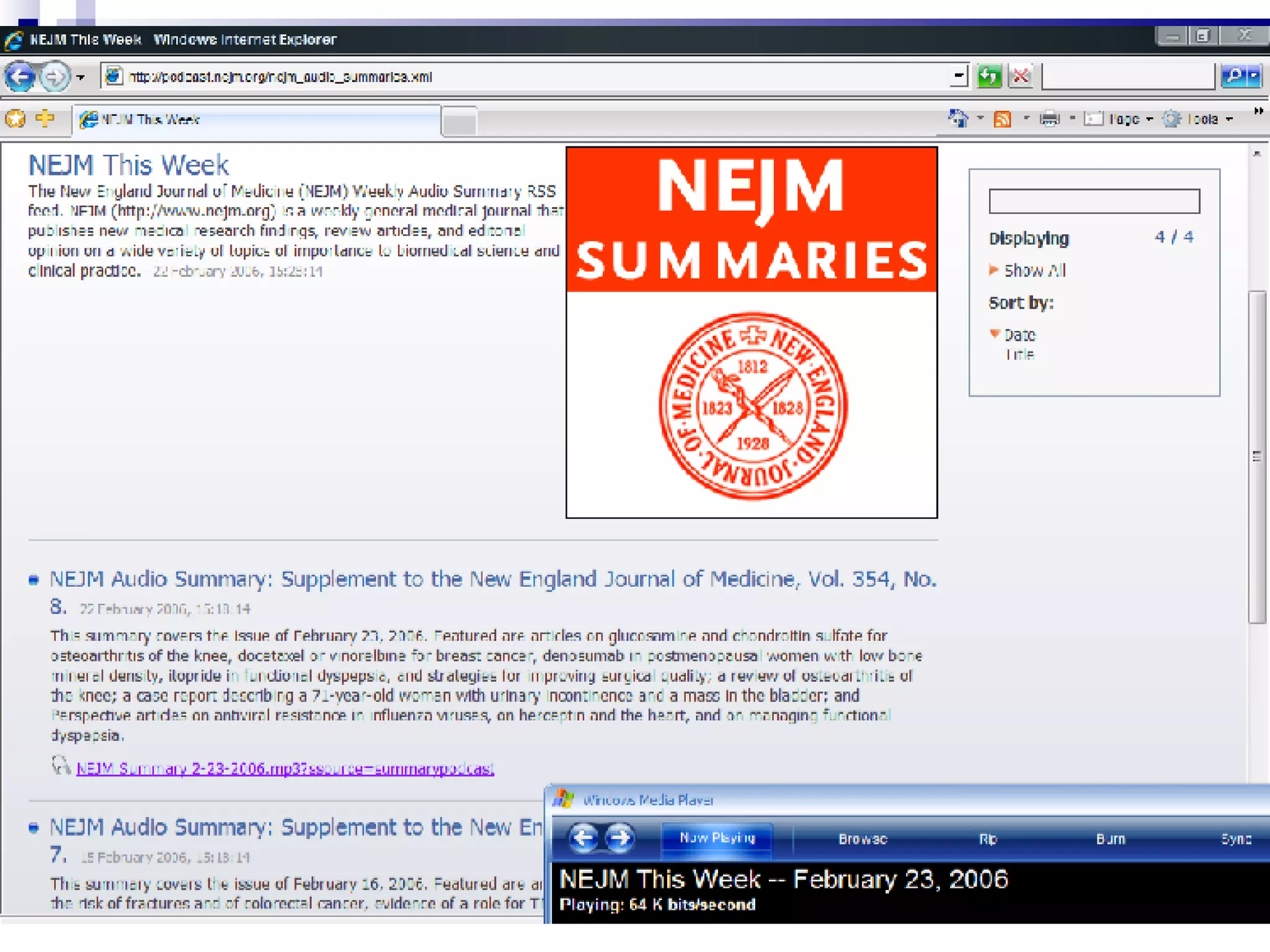The image size is (1270, 952).
Task: Click Windows Media Player forward arrow
Action: coord(619,838)
